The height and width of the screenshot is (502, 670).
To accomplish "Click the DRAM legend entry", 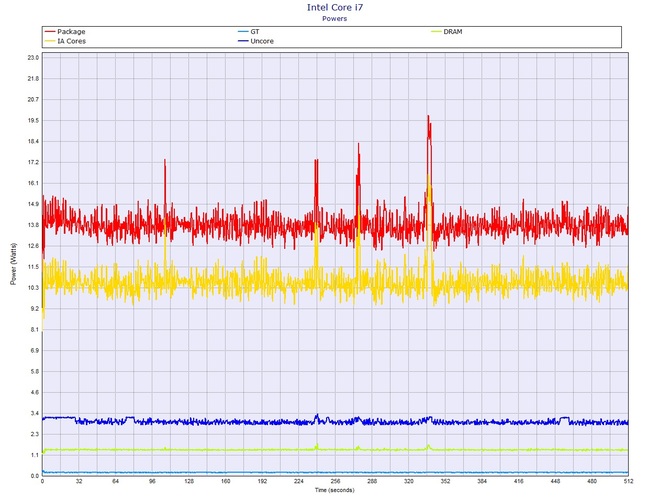I will point(447,32).
